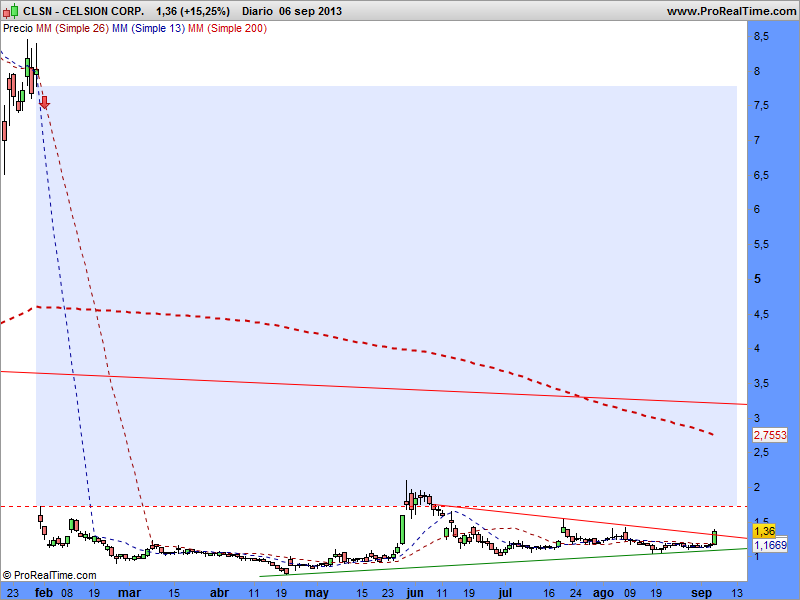Select the 'MM (Simple 200)' indicator label

(x=228, y=29)
